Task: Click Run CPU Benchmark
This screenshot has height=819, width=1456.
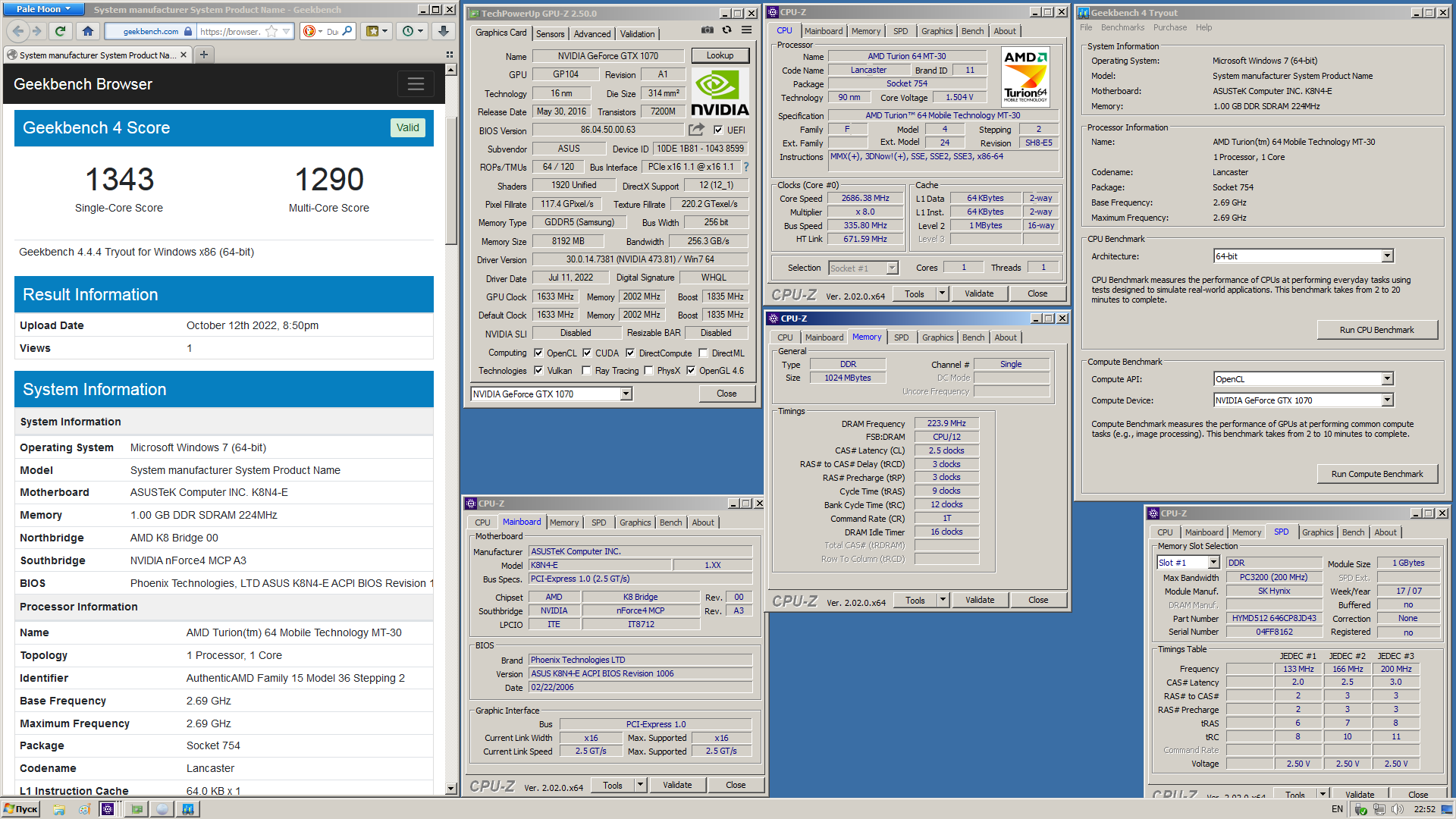Action: coord(1376,330)
